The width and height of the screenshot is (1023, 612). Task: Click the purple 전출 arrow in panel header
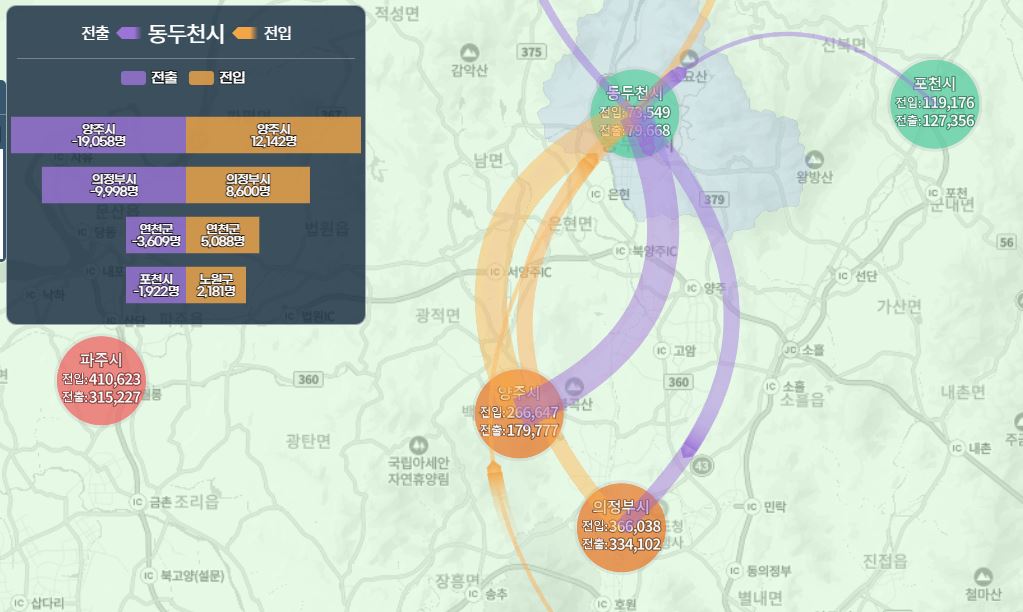[x=128, y=33]
